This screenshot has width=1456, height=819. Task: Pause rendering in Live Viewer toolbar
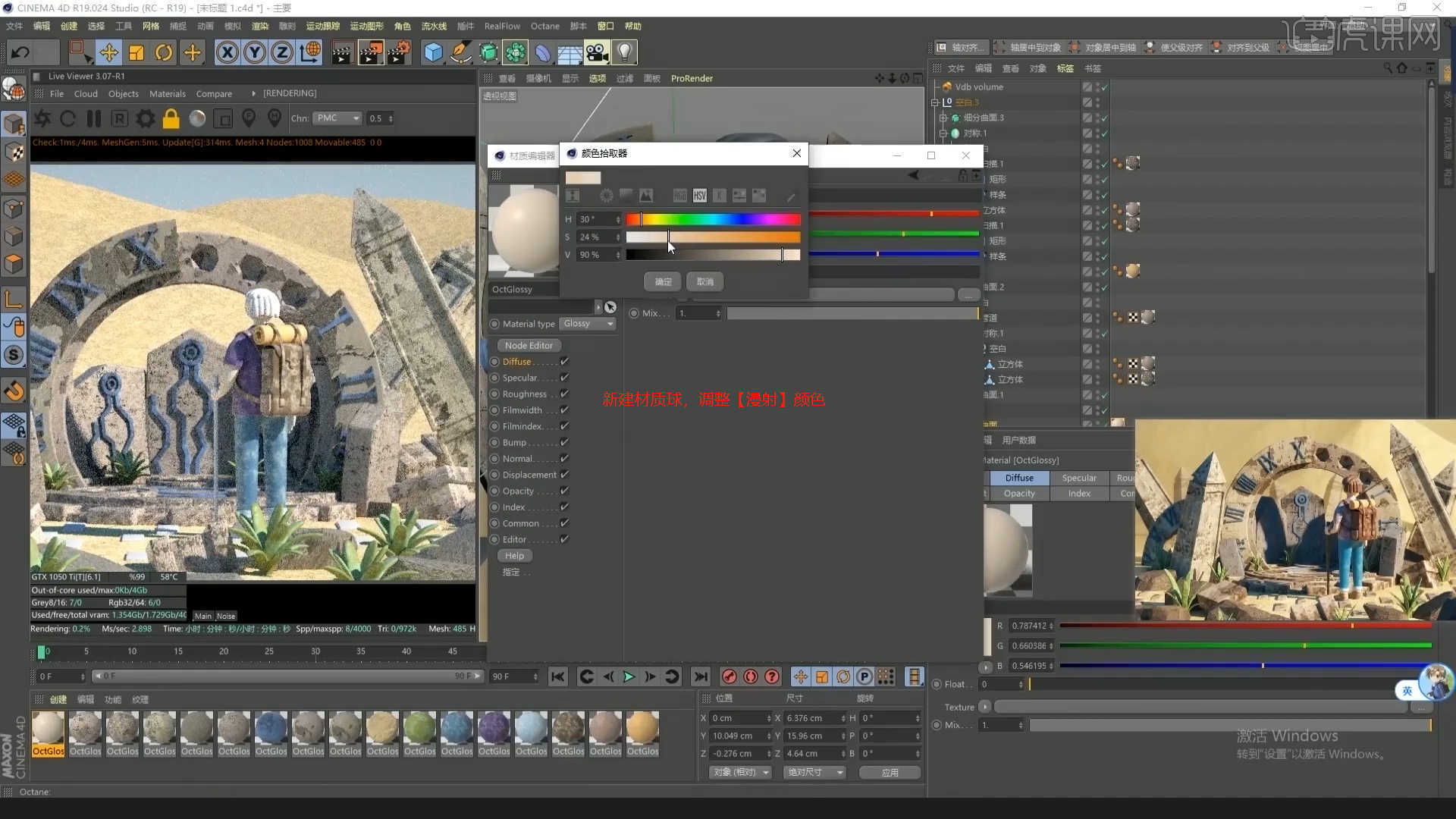click(94, 119)
